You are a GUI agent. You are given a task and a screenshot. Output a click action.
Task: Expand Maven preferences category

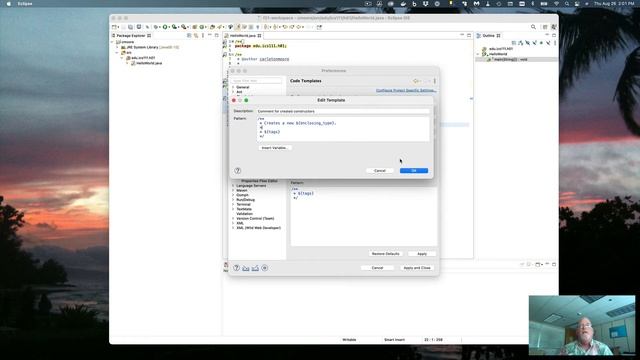tap(233, 190)
